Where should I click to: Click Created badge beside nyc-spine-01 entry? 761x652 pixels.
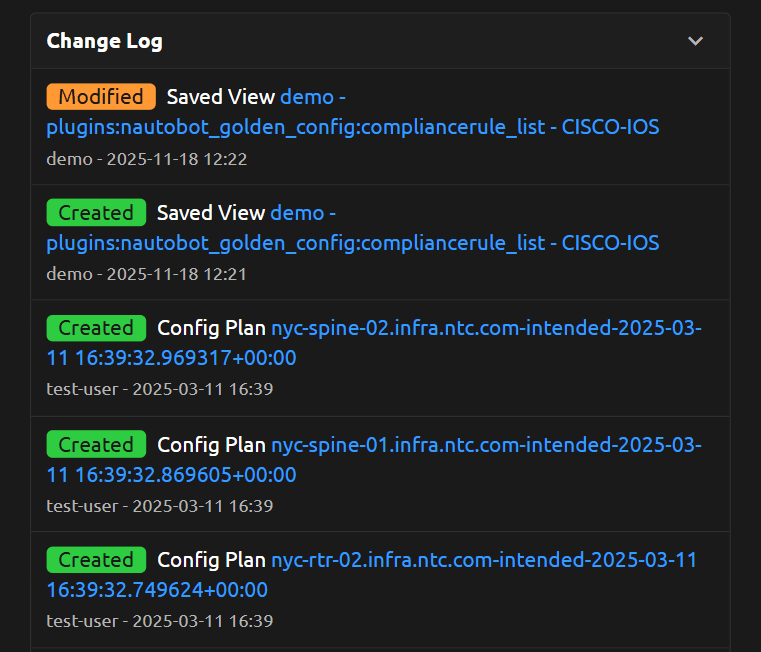(96, 445)
